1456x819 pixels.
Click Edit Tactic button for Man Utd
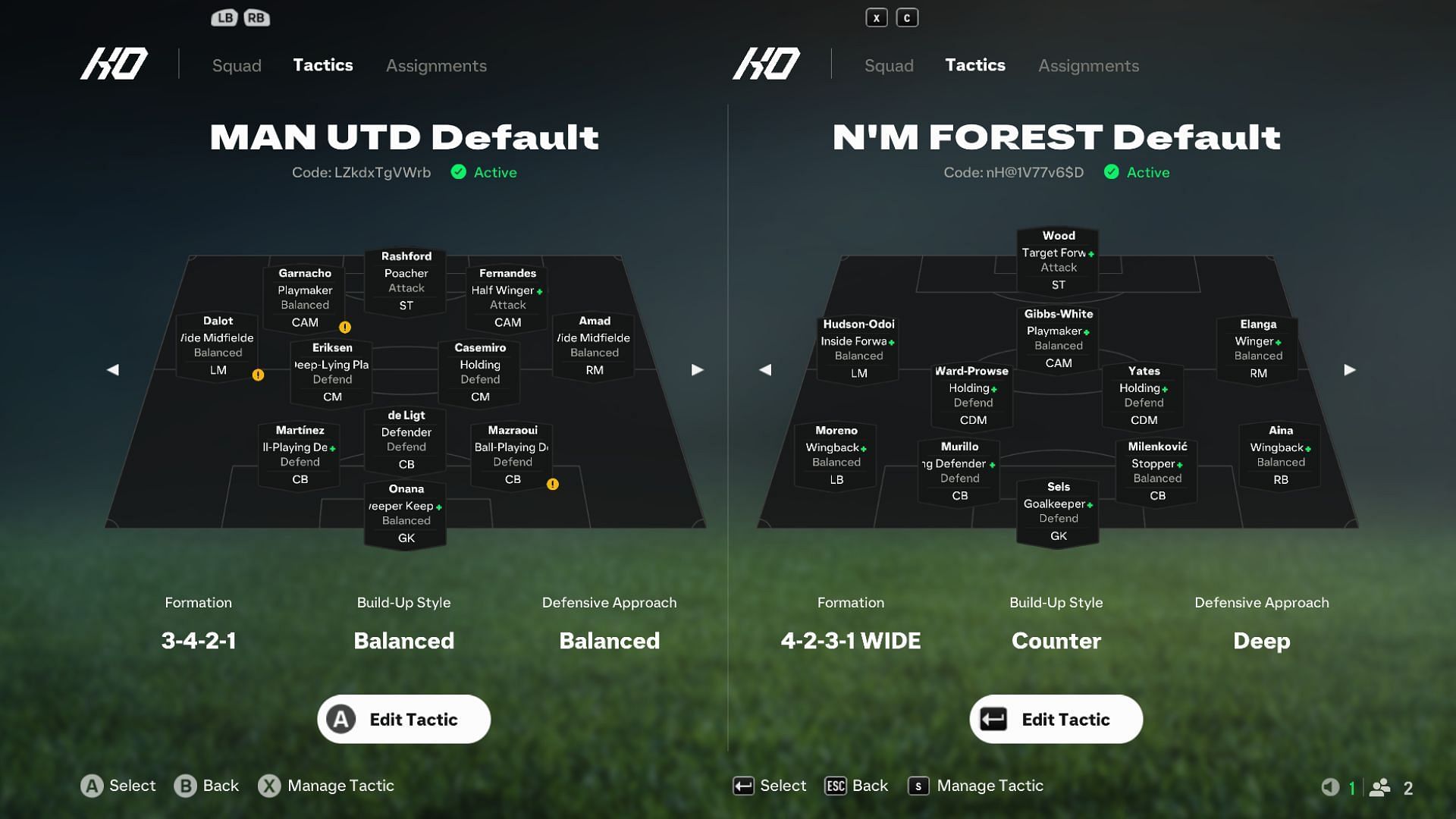click(404, 719)
